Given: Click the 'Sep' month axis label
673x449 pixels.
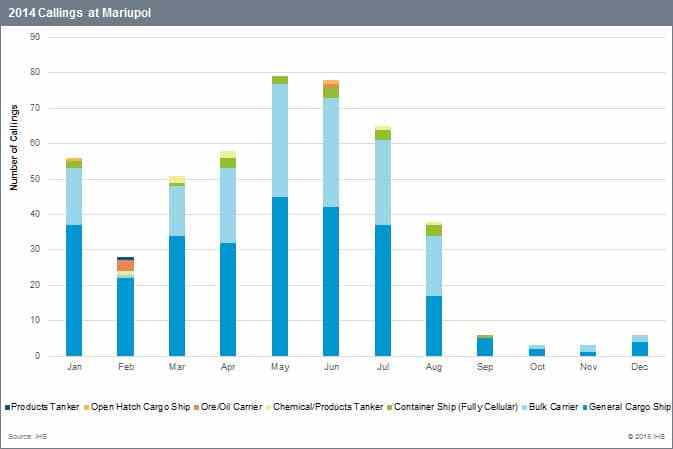Looking at the screenshot, I should click(485, 367).
